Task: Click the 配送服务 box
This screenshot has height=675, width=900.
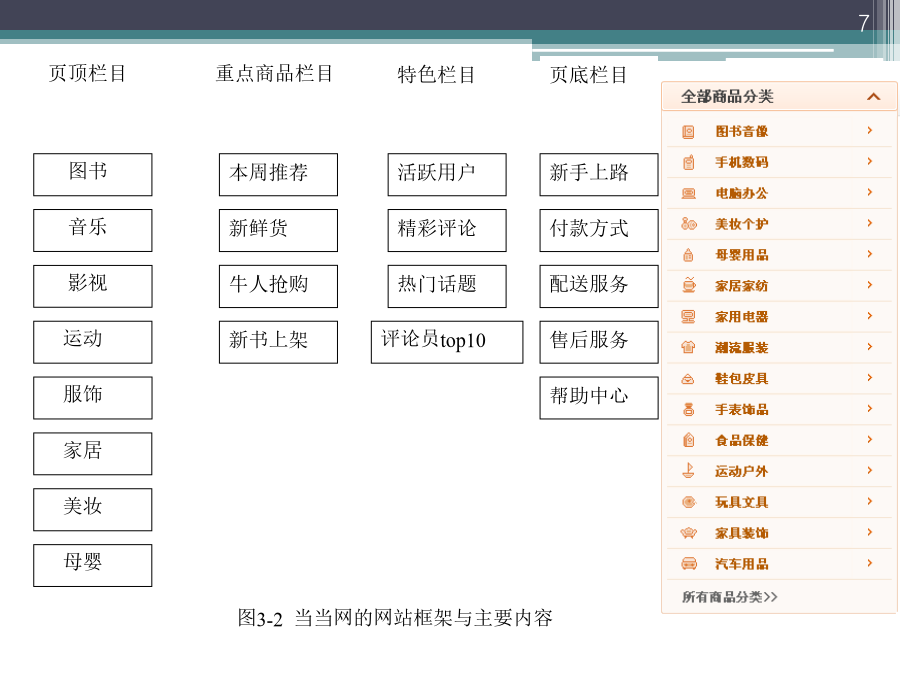Action: click(599, 286)
